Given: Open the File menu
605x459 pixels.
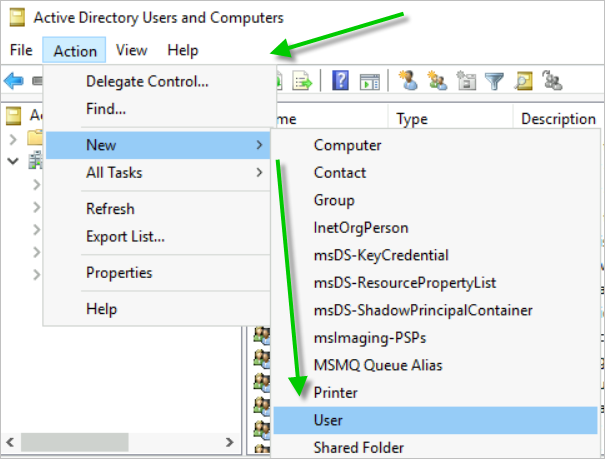Looking at the screenshot, I should (x=21, y=50).
